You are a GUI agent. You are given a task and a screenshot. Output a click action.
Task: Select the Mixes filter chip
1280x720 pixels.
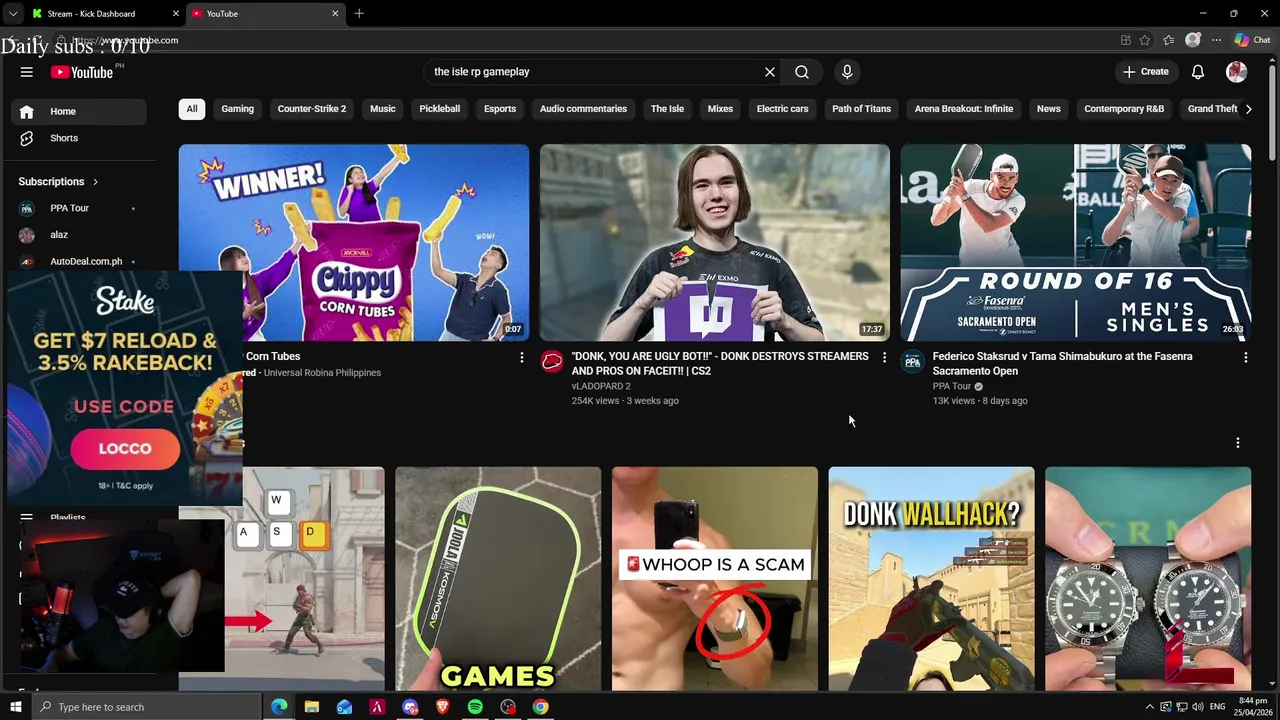(720, 109)
